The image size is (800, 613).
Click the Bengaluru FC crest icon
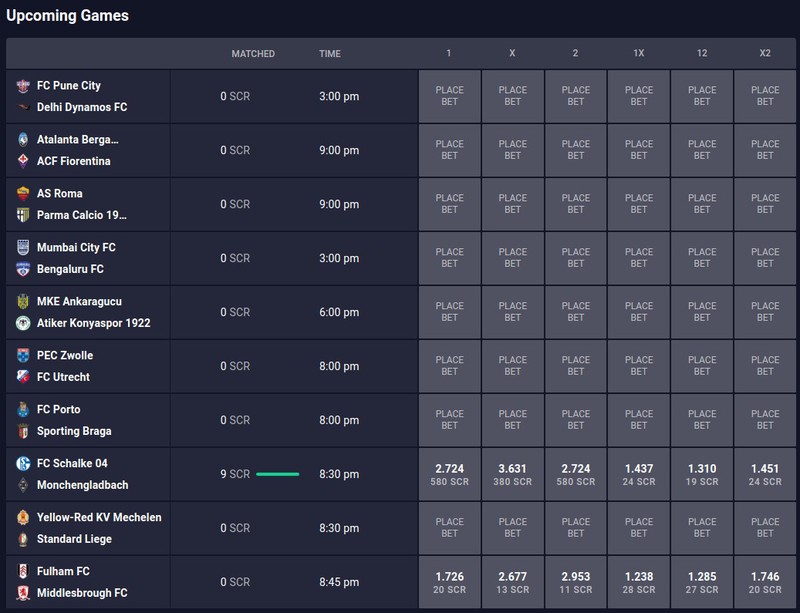[23, 269]
